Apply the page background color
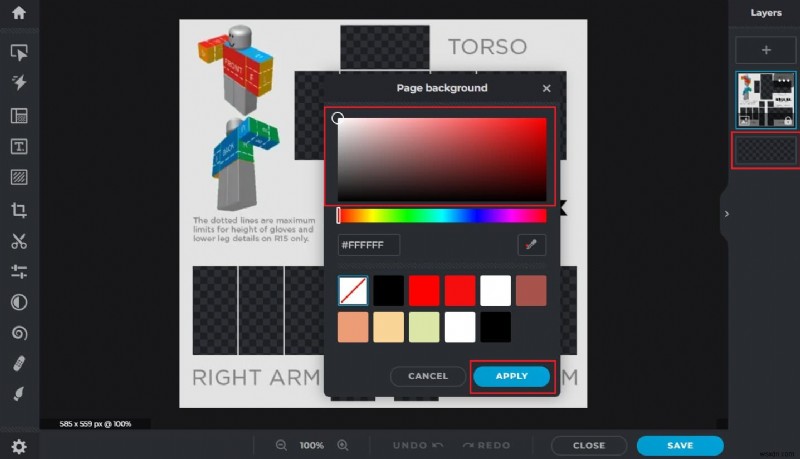 pyautogui.click(x=512, y=376)
